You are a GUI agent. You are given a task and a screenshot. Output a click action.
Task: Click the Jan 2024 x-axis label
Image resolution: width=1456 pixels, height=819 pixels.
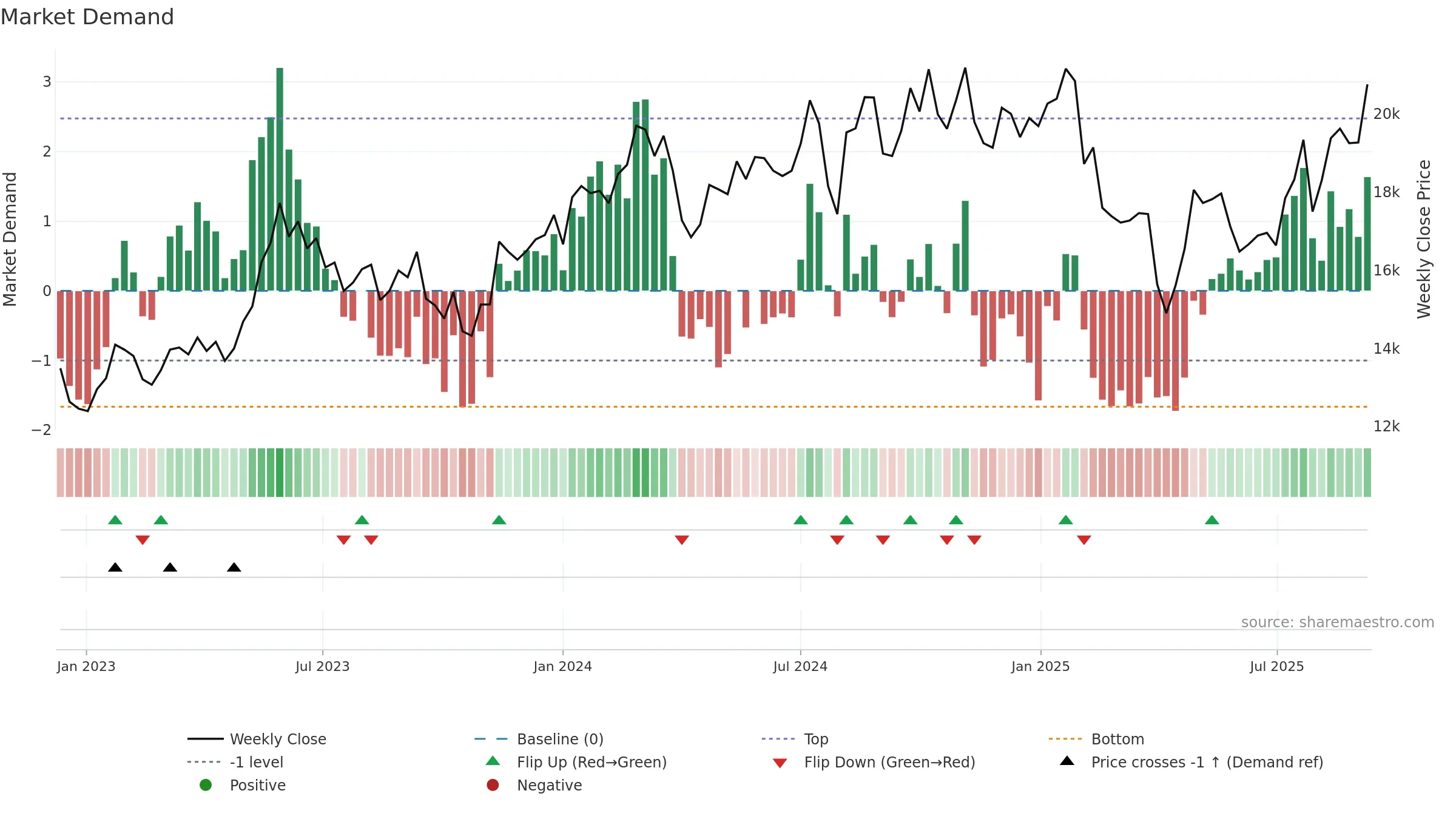click(x=563, y=667)
